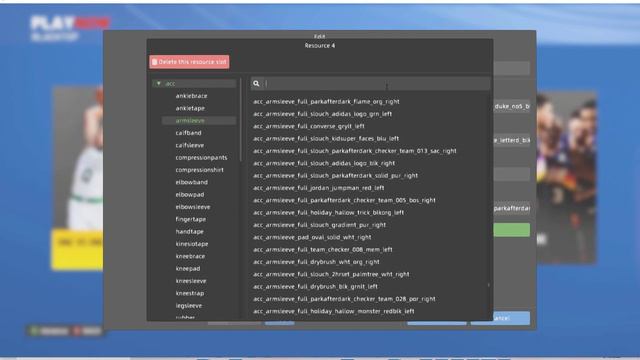Choose acc_armsleeve_full_holiday_hallow_trick_blkorg_left
This screenshot has height=360, width=640.
click(x=328, y=213)
